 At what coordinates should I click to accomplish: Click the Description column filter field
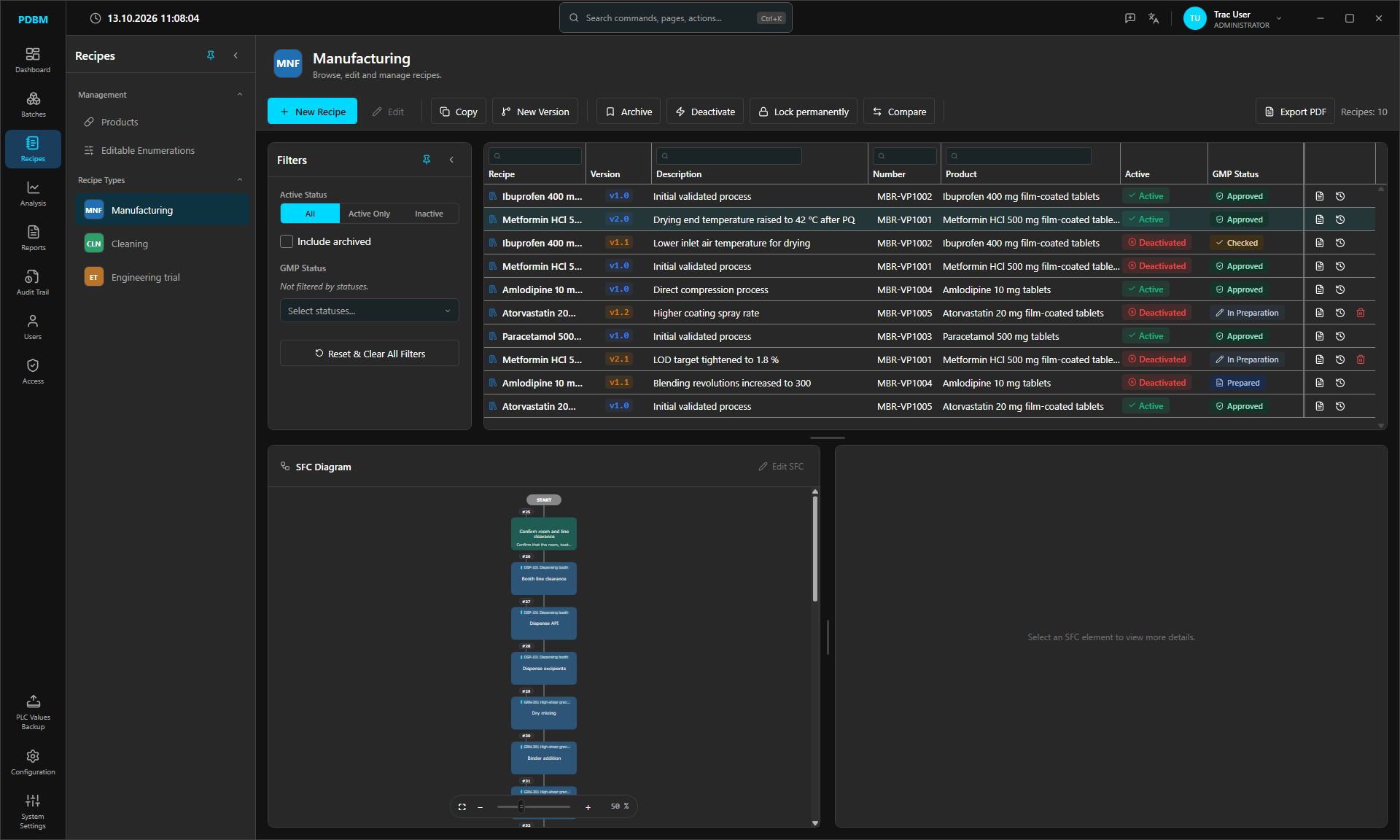[x=729, y=155]
